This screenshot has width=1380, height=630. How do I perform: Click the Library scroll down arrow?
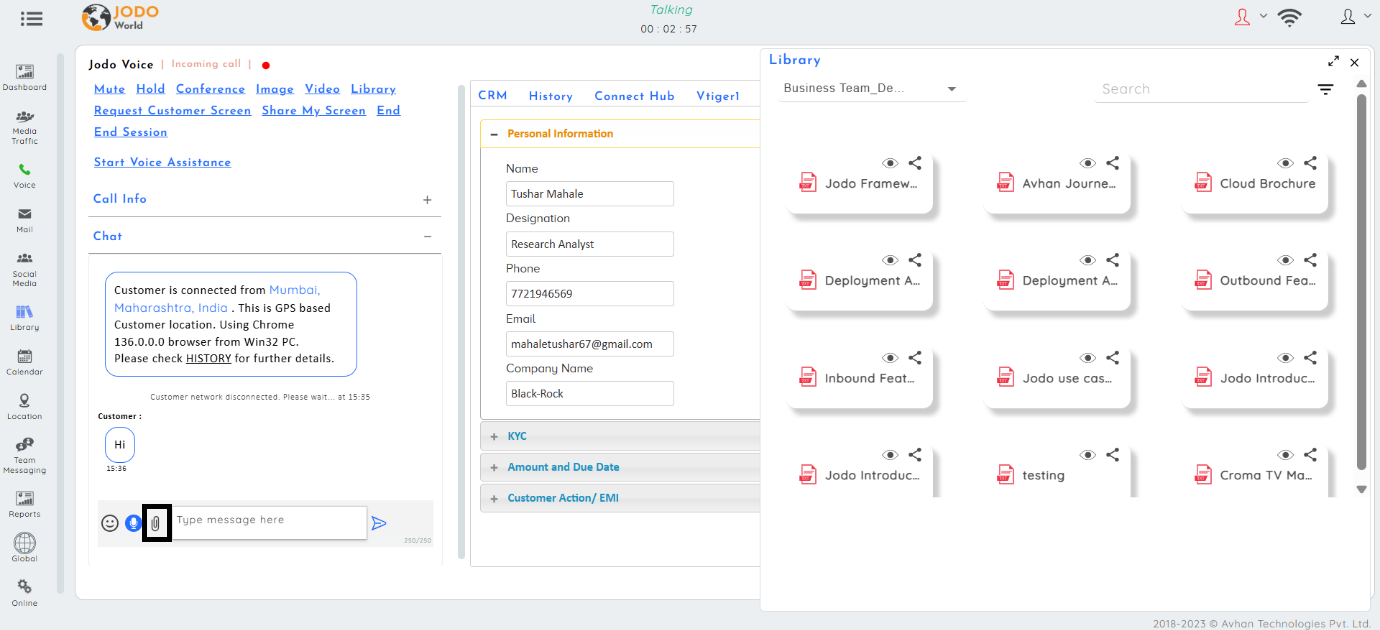click(1361, 489)
